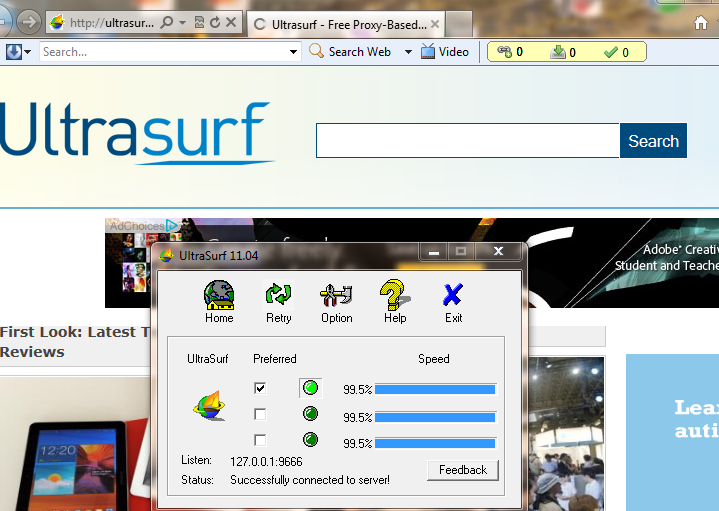
Task: Open UltraSurf Help question mark icon
Action: (x=394, y=294)
